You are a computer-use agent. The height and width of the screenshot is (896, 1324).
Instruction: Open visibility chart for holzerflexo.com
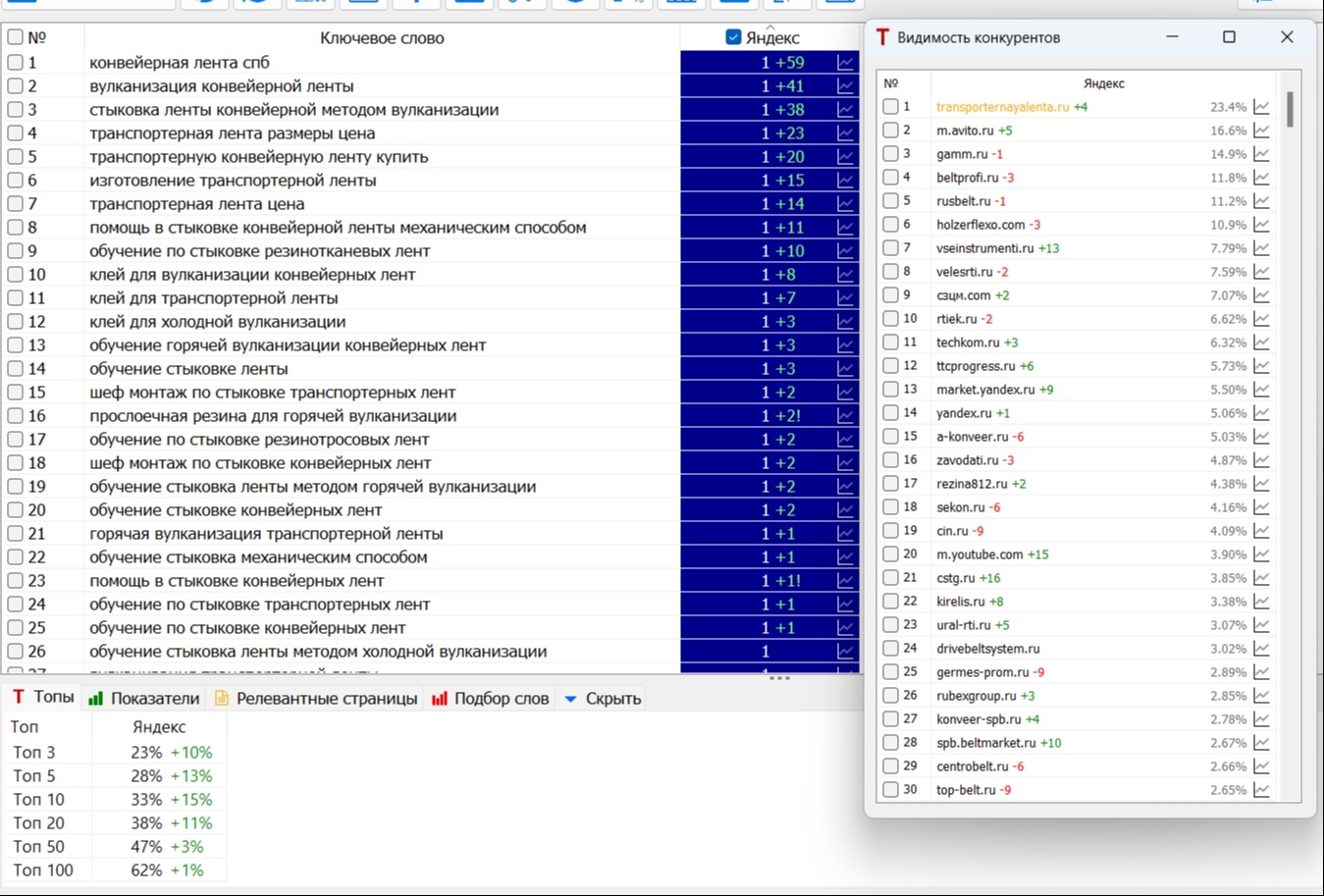[1262, 225]
